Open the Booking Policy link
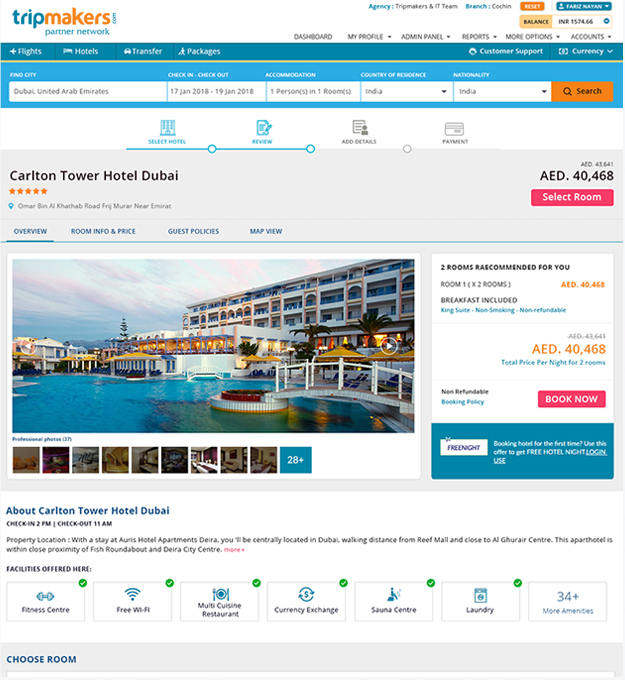 click(462, 402)
